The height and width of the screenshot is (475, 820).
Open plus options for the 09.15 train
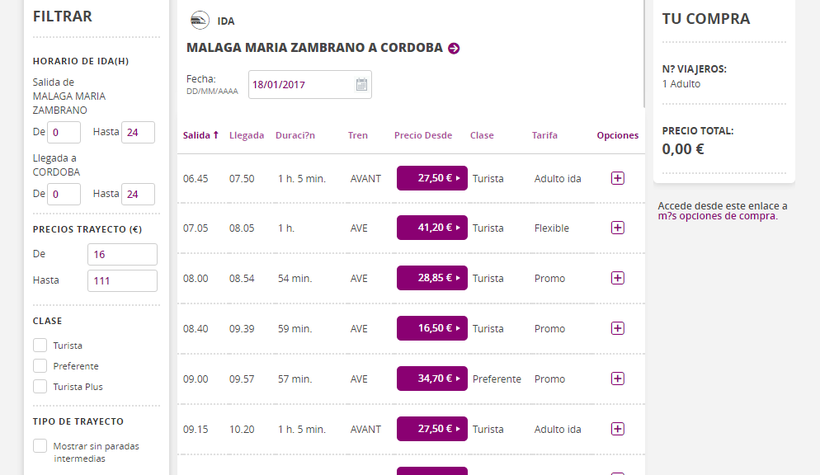point(617,429)
